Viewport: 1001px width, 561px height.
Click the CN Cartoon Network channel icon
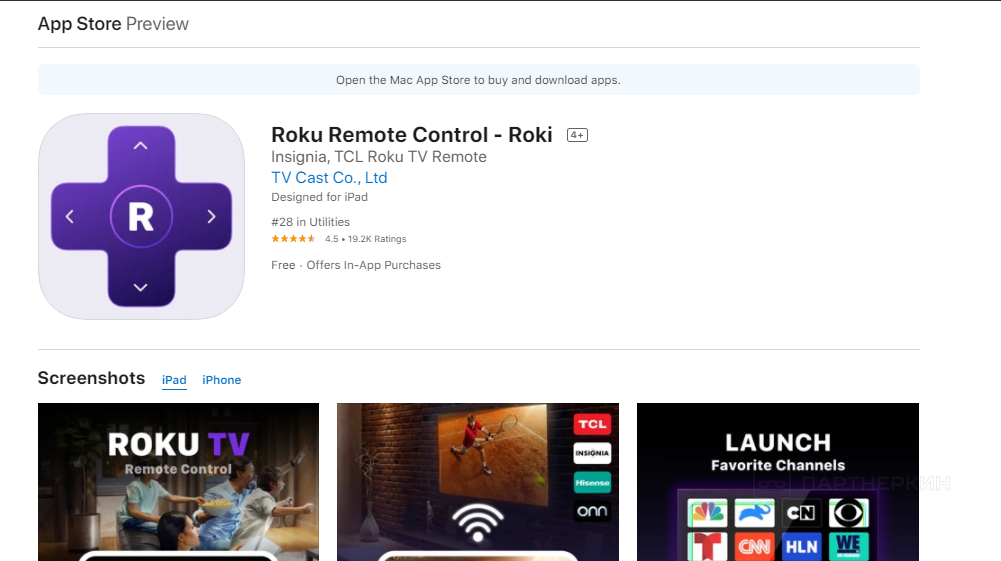pyautogui.click(x=801, y=512)
